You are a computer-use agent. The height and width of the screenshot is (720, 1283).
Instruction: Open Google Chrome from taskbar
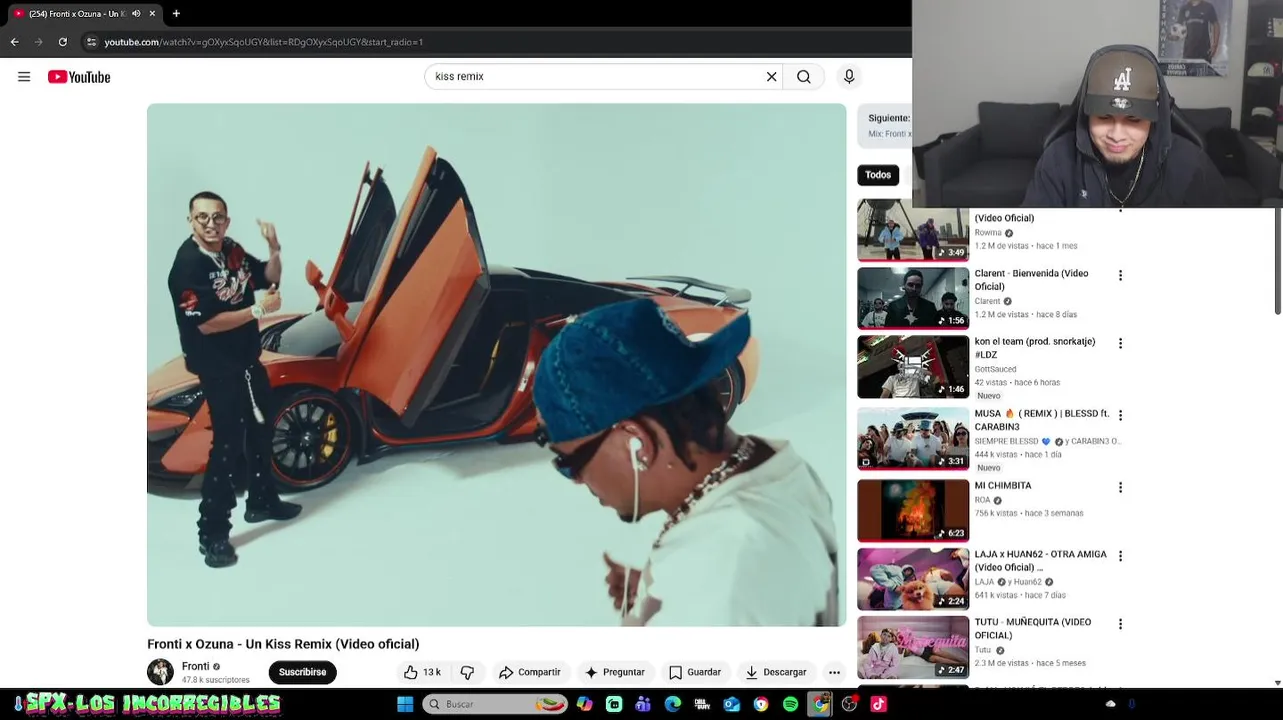tap(820, 704)
